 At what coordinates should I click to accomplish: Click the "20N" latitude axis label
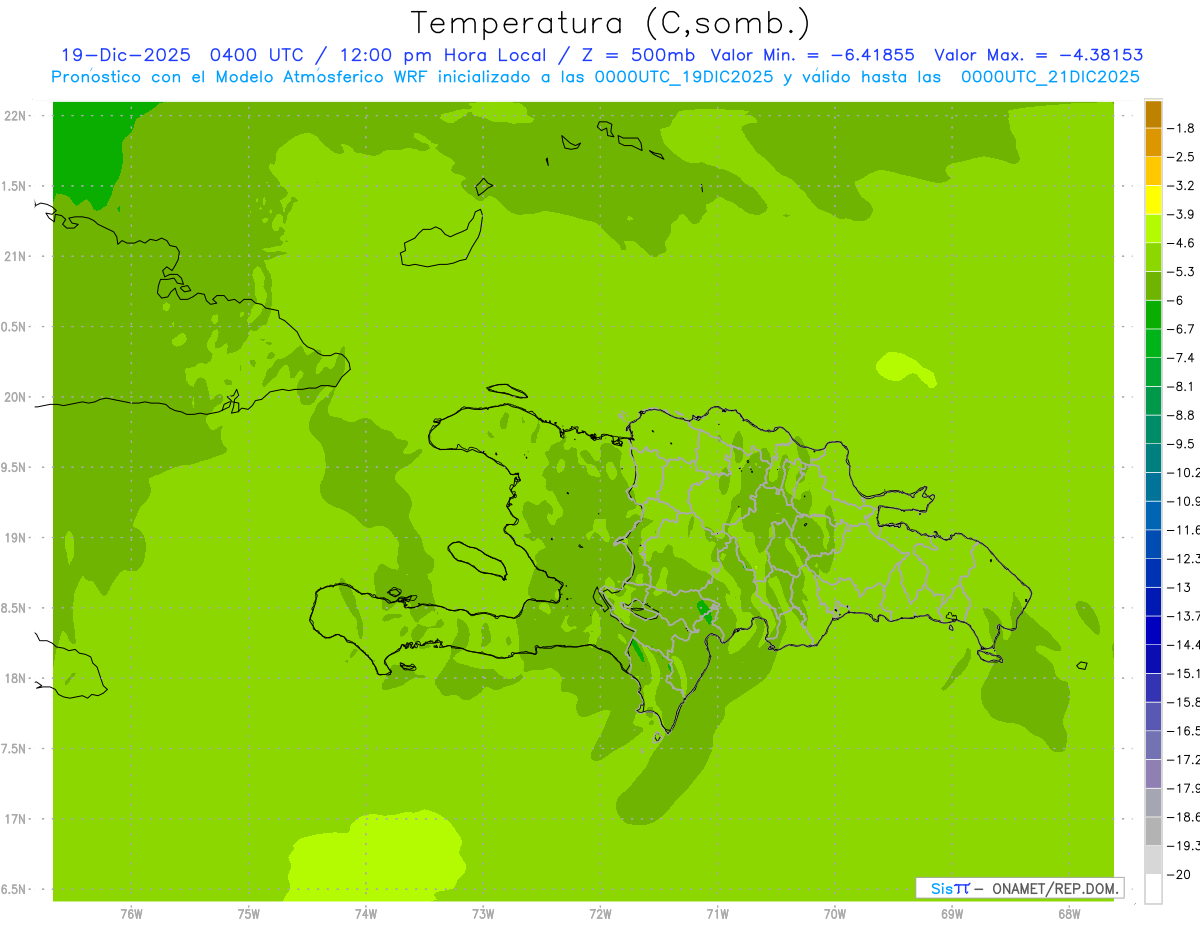pos(17,397)
